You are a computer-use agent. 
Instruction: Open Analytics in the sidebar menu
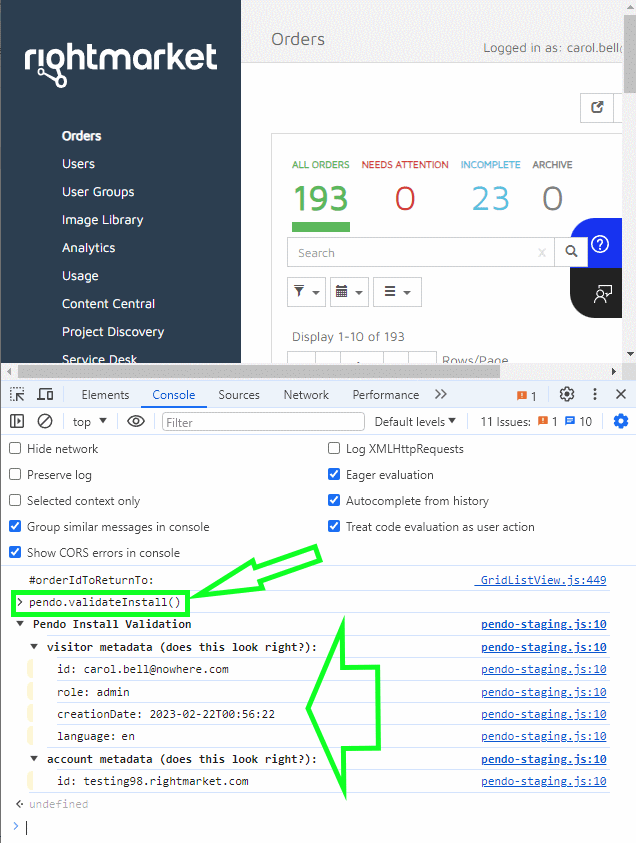tap(88, 248)
